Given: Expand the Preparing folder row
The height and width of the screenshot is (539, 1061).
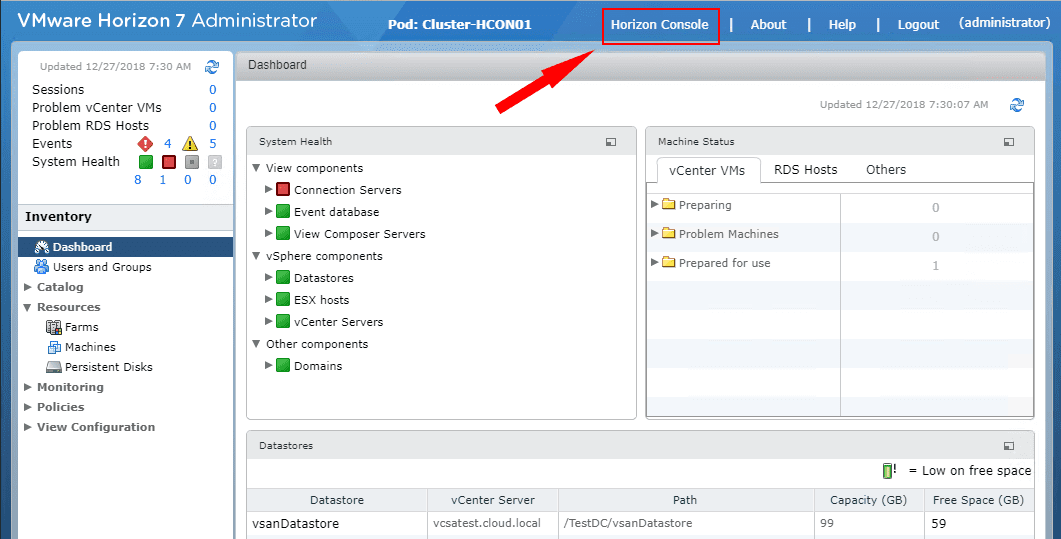Looking at the screenshot, I should pyautogui.click(x=654, y=204).
